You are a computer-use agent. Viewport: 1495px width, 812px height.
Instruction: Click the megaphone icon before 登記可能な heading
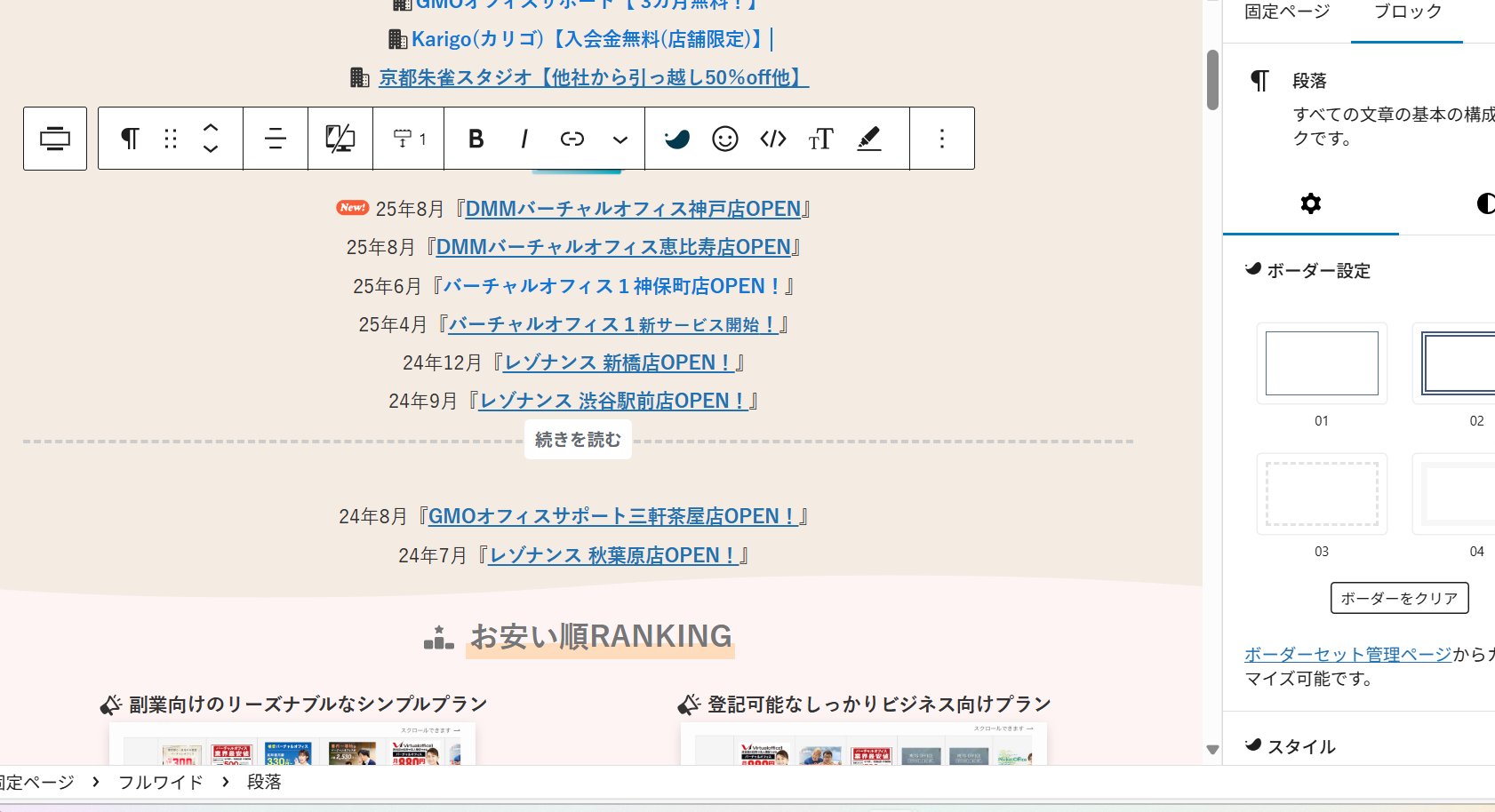689,705
